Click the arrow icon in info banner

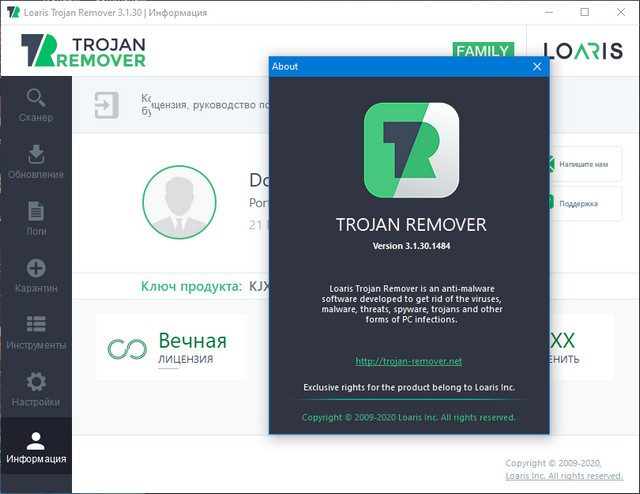pyautogui.click(x=105, y=104)
